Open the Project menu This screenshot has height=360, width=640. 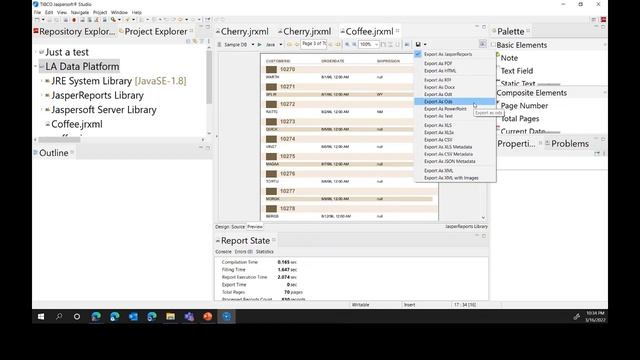click(100, 12)
